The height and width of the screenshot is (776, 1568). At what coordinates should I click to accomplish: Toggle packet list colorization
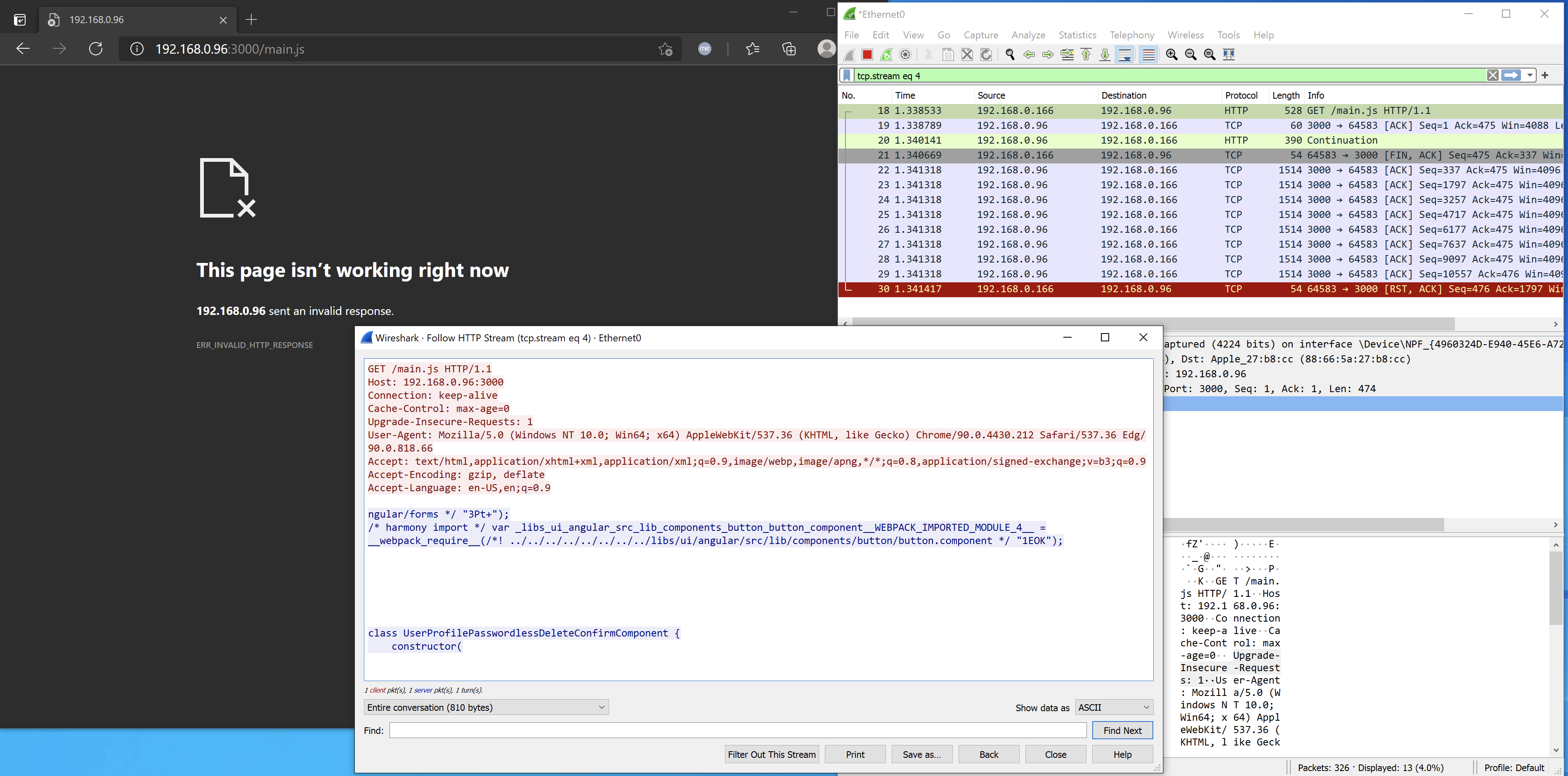1149,55
